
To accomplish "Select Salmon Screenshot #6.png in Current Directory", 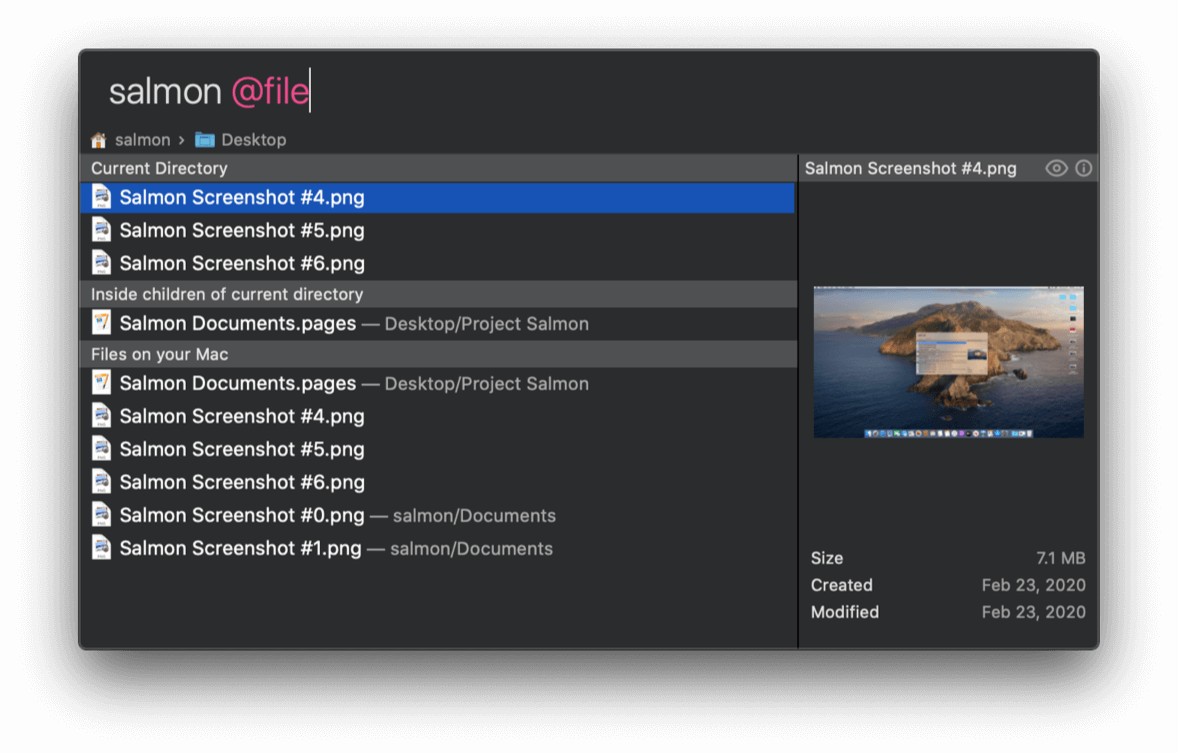I will coord(437,264).
